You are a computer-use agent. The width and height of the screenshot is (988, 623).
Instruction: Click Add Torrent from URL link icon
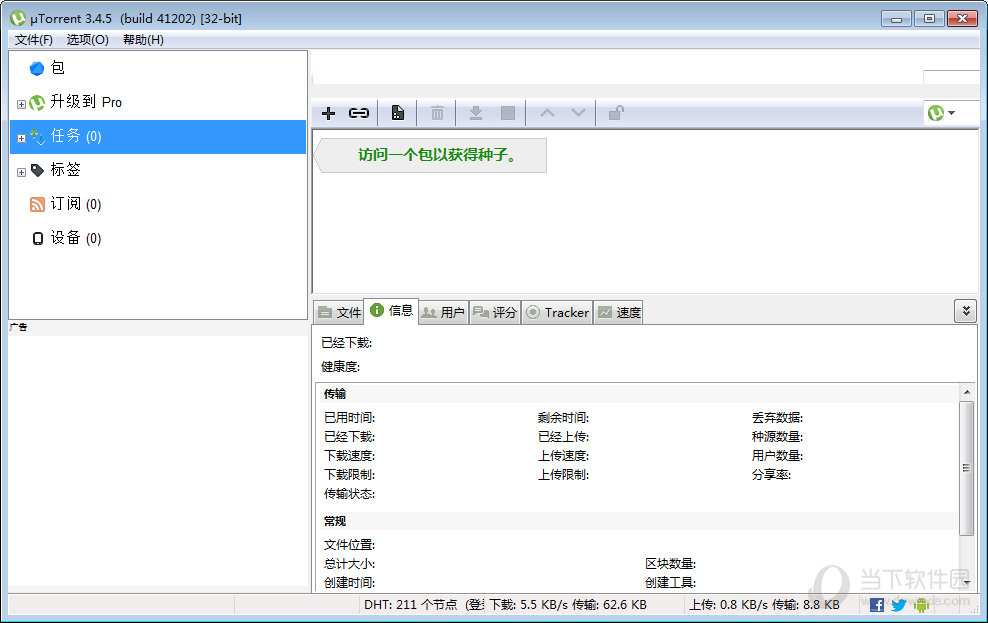(x=359, y=113)
